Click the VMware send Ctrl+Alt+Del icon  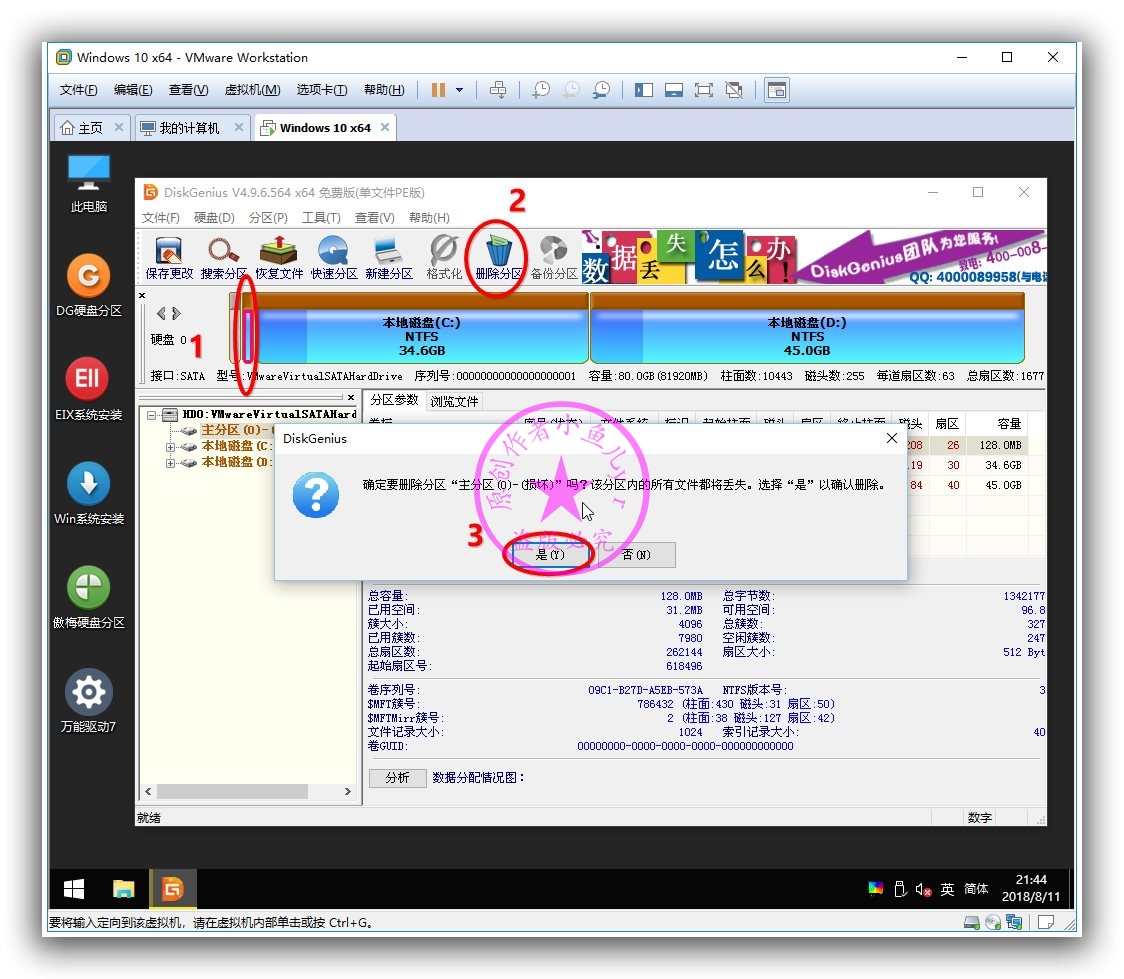pos(497,90)
